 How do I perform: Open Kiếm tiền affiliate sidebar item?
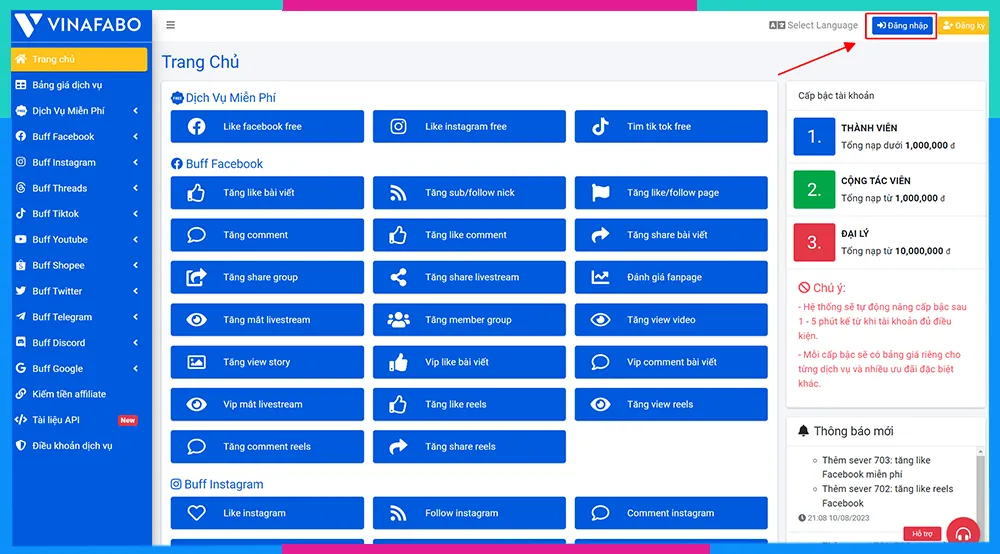tap(79, 394)
